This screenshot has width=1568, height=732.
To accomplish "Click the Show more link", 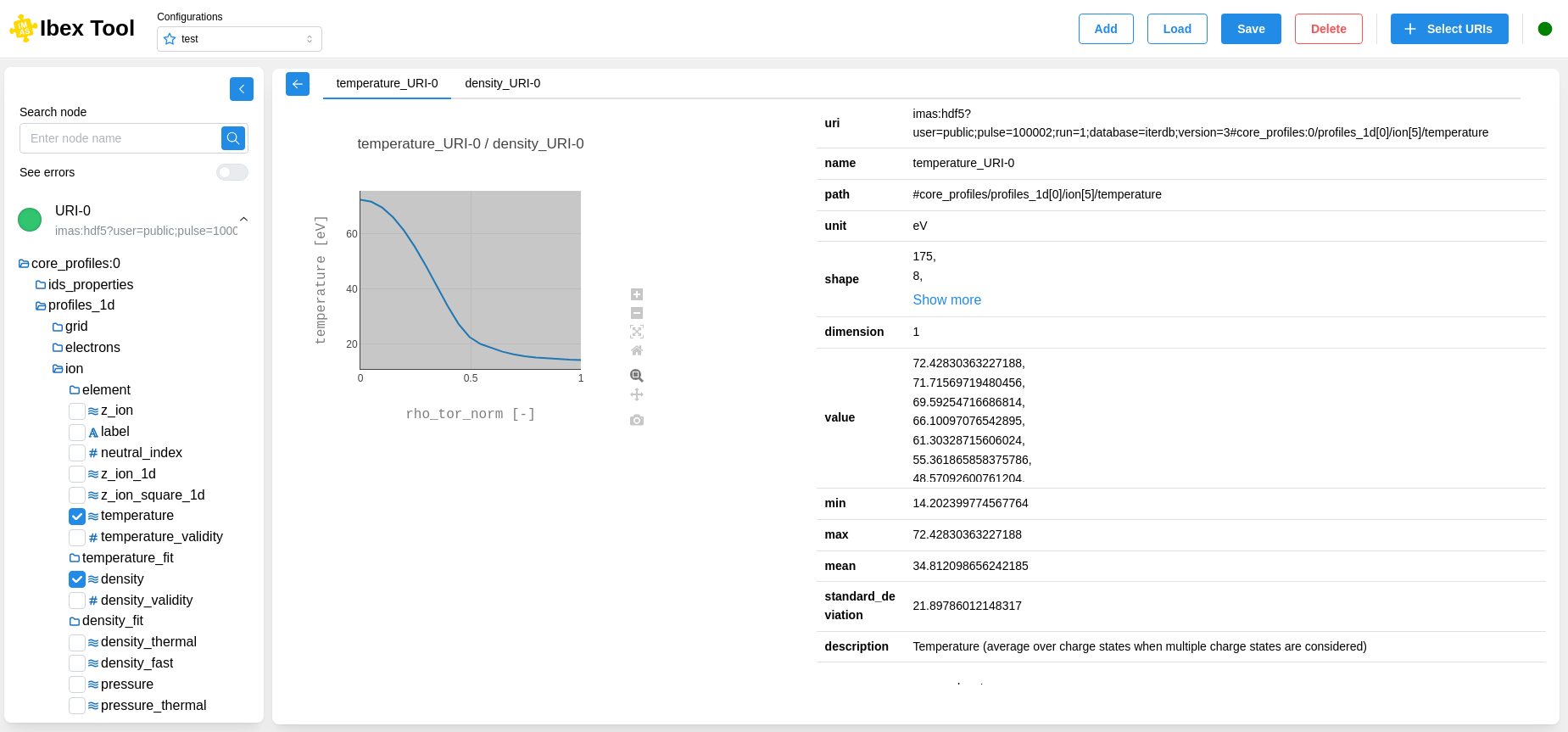I will [x=946, y=300].
